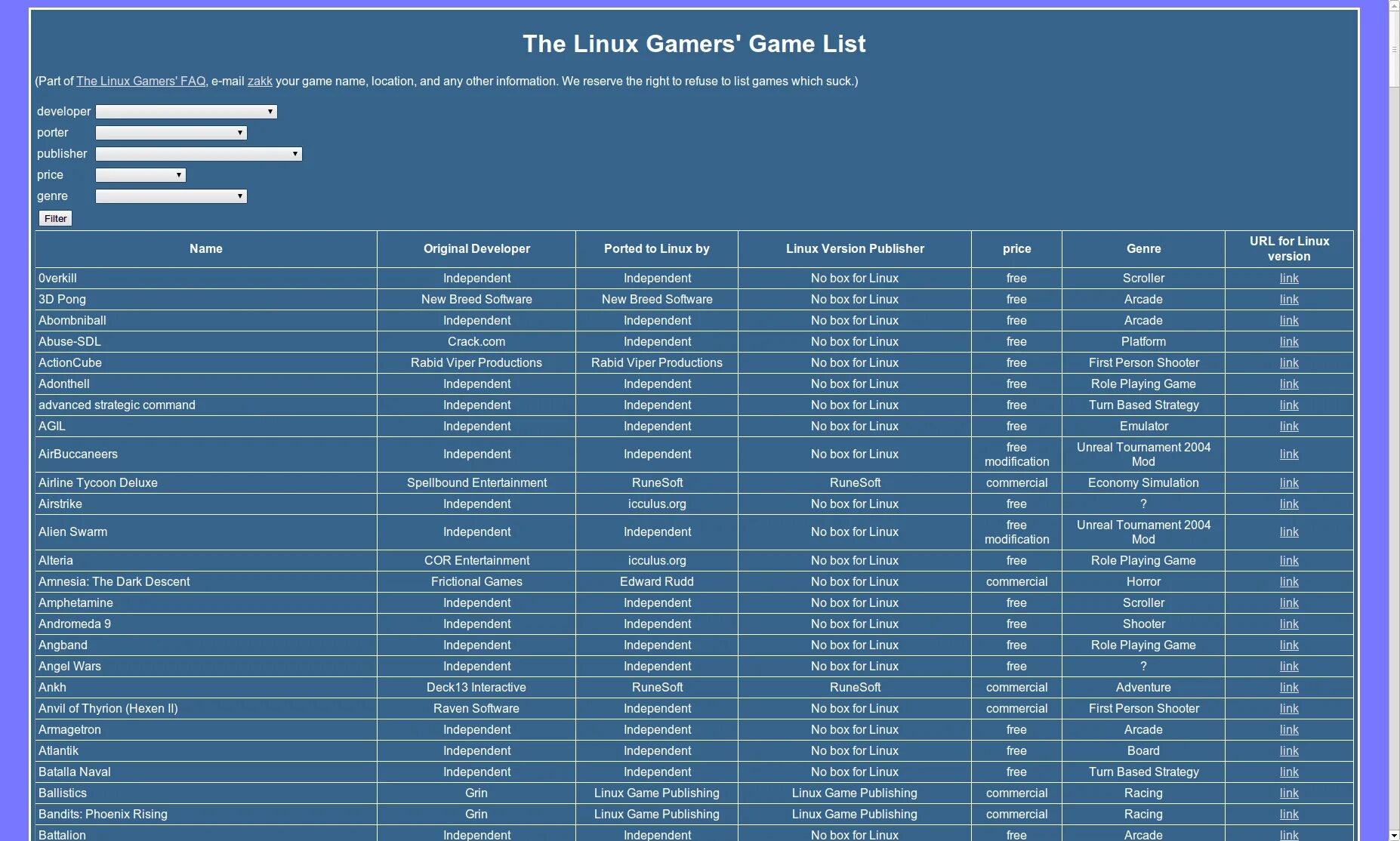The height and width of the screenshot is (841, 1400).
Task: Expand the publisher dropdown
Action: click(x=199, y=154)
